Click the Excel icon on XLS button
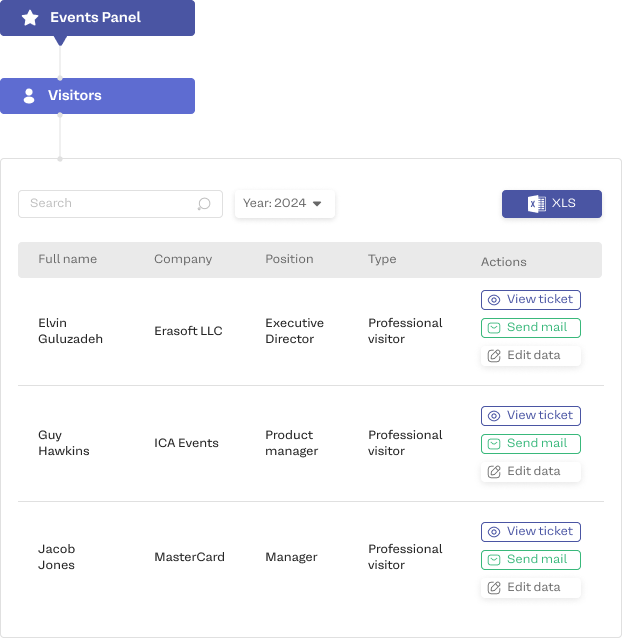The height and width of the screenshot is (638, 622). (x=537, y=204)
